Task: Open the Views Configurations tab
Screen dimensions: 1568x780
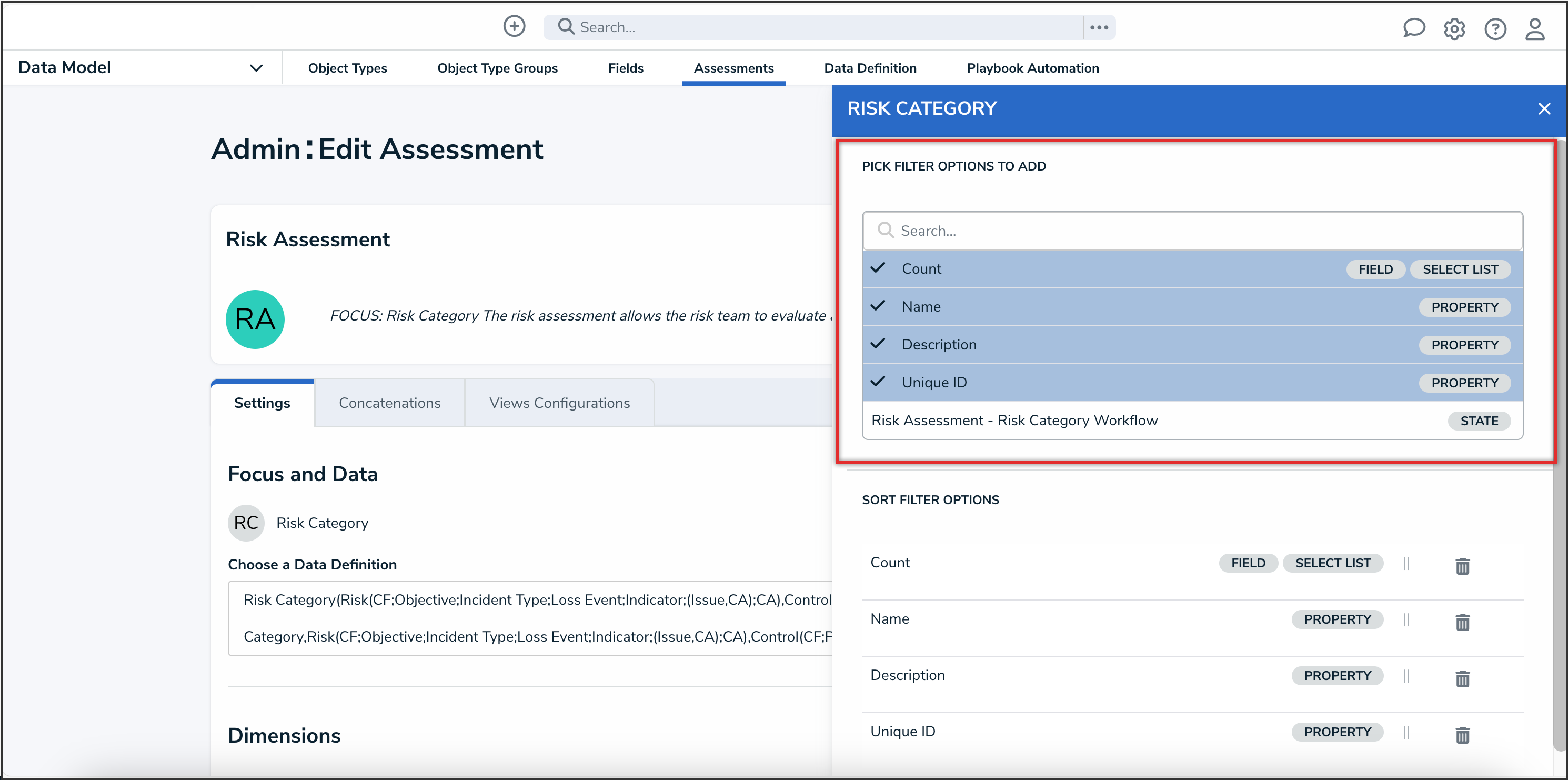Action: click(x=559, y=403)
